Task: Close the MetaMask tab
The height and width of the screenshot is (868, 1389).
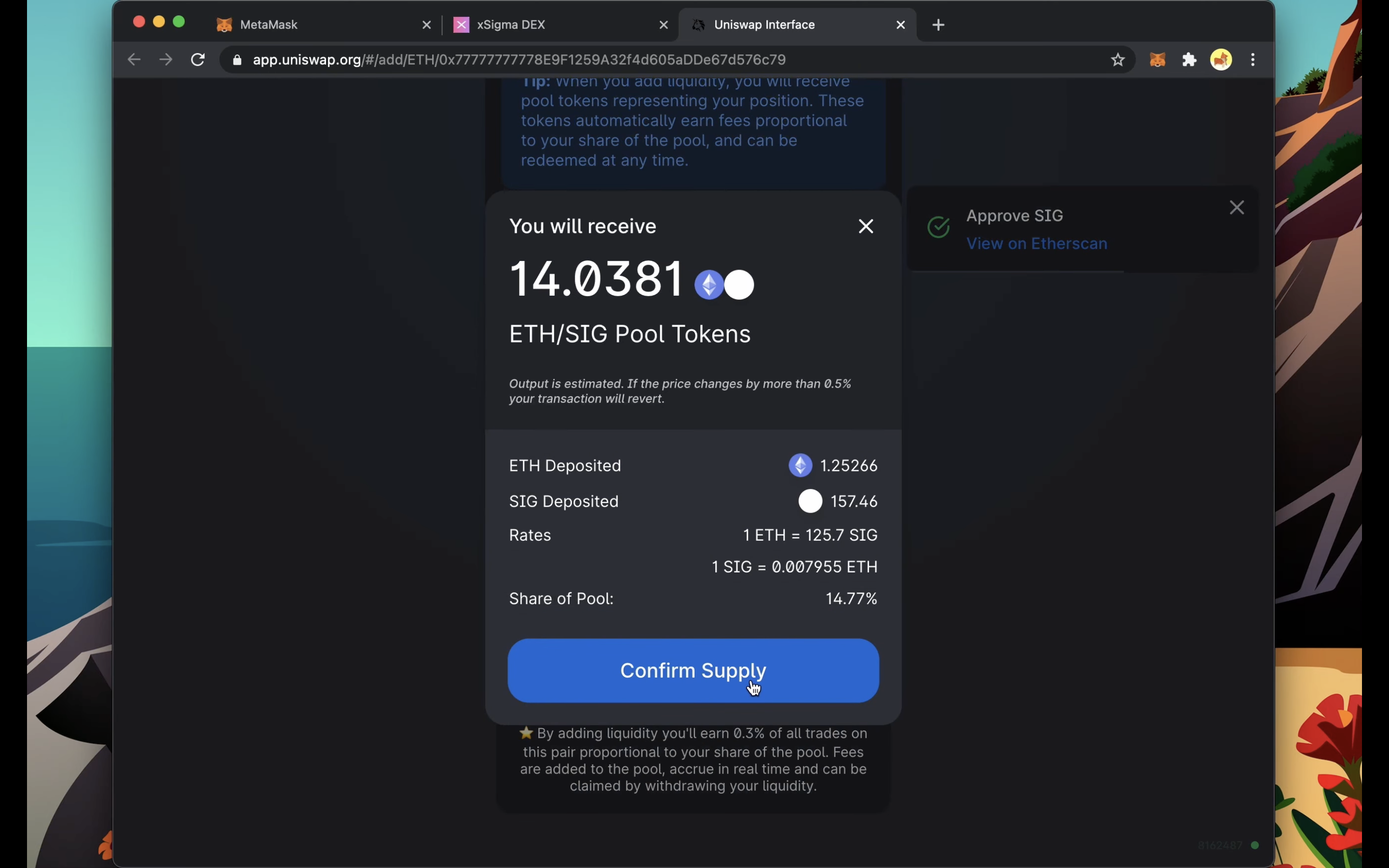Action: 426,25
